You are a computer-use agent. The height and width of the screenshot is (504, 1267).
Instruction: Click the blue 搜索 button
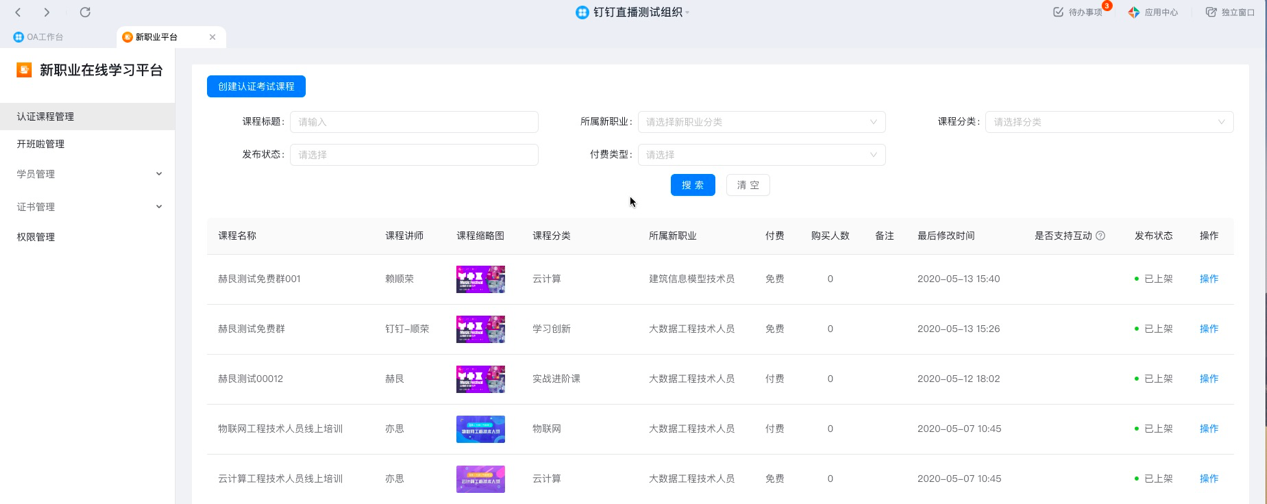coord(692,185)
